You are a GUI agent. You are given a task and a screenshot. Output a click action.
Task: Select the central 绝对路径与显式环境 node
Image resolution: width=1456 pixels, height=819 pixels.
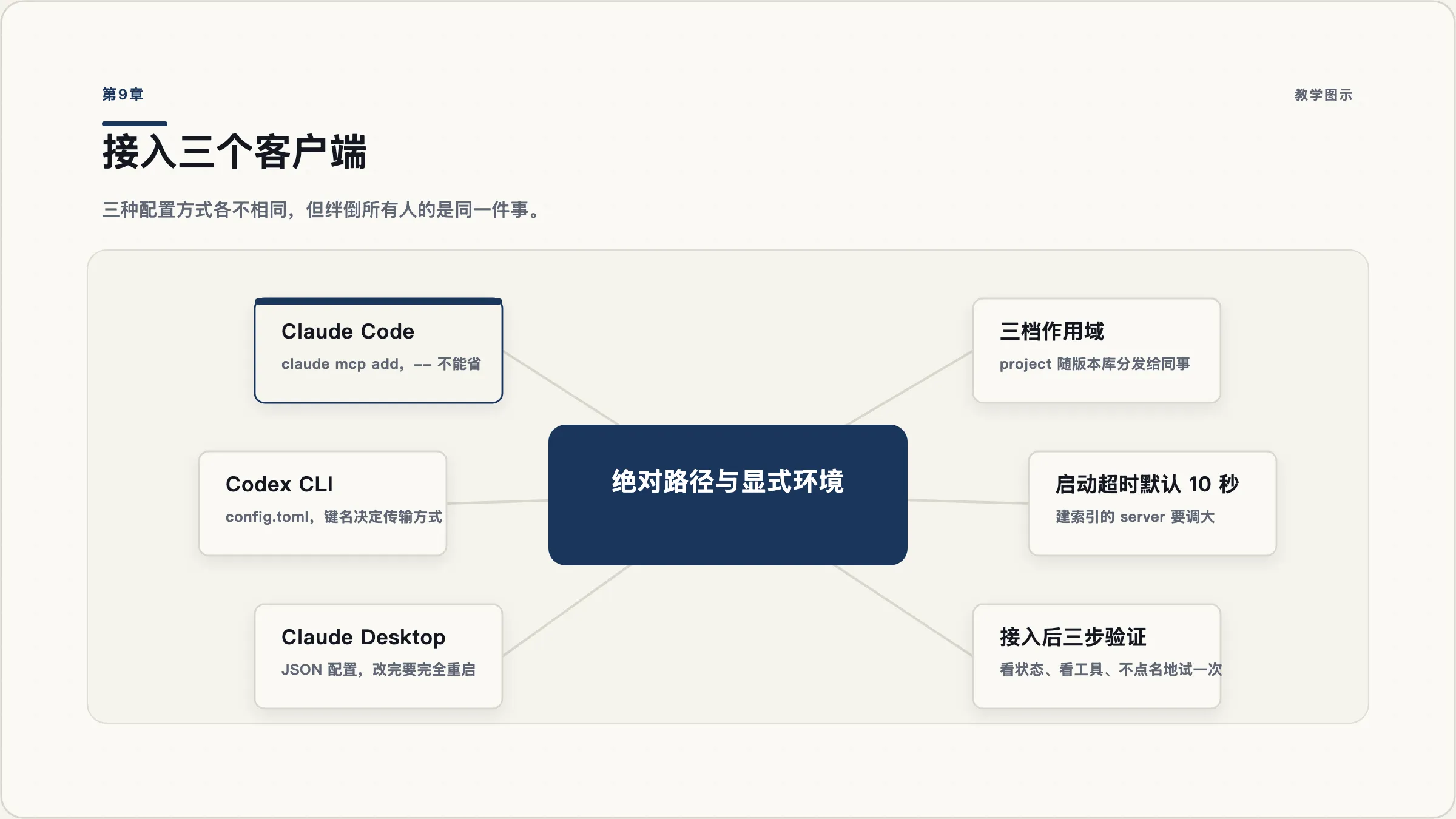pos(728,495)
